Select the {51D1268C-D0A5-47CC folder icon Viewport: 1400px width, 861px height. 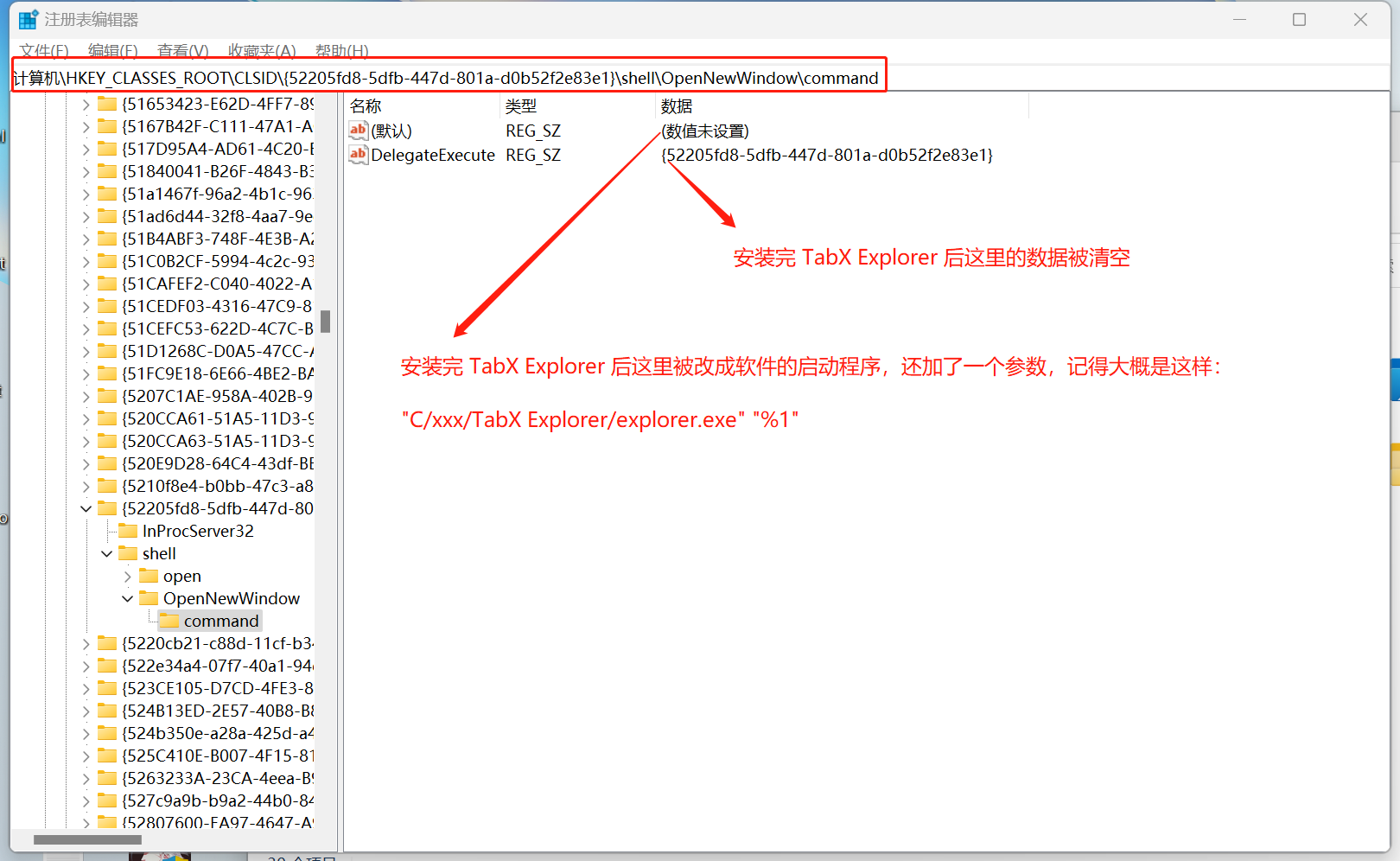pyautogui.click(x=107, y=351)
